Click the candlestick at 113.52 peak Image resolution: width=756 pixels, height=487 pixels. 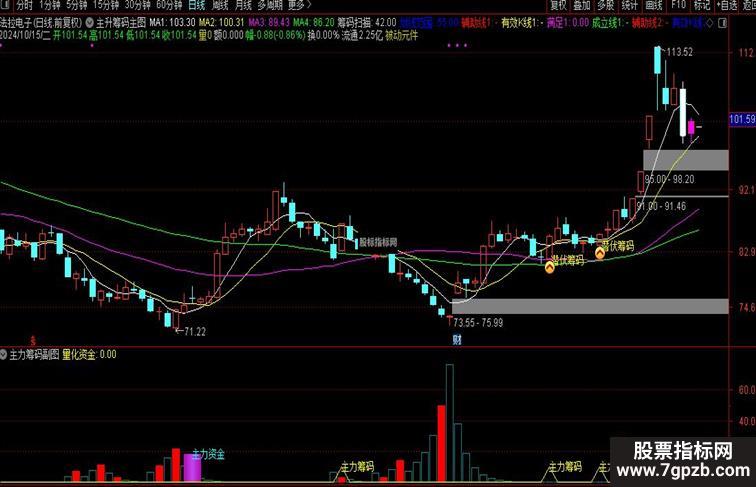pos(658,60)
